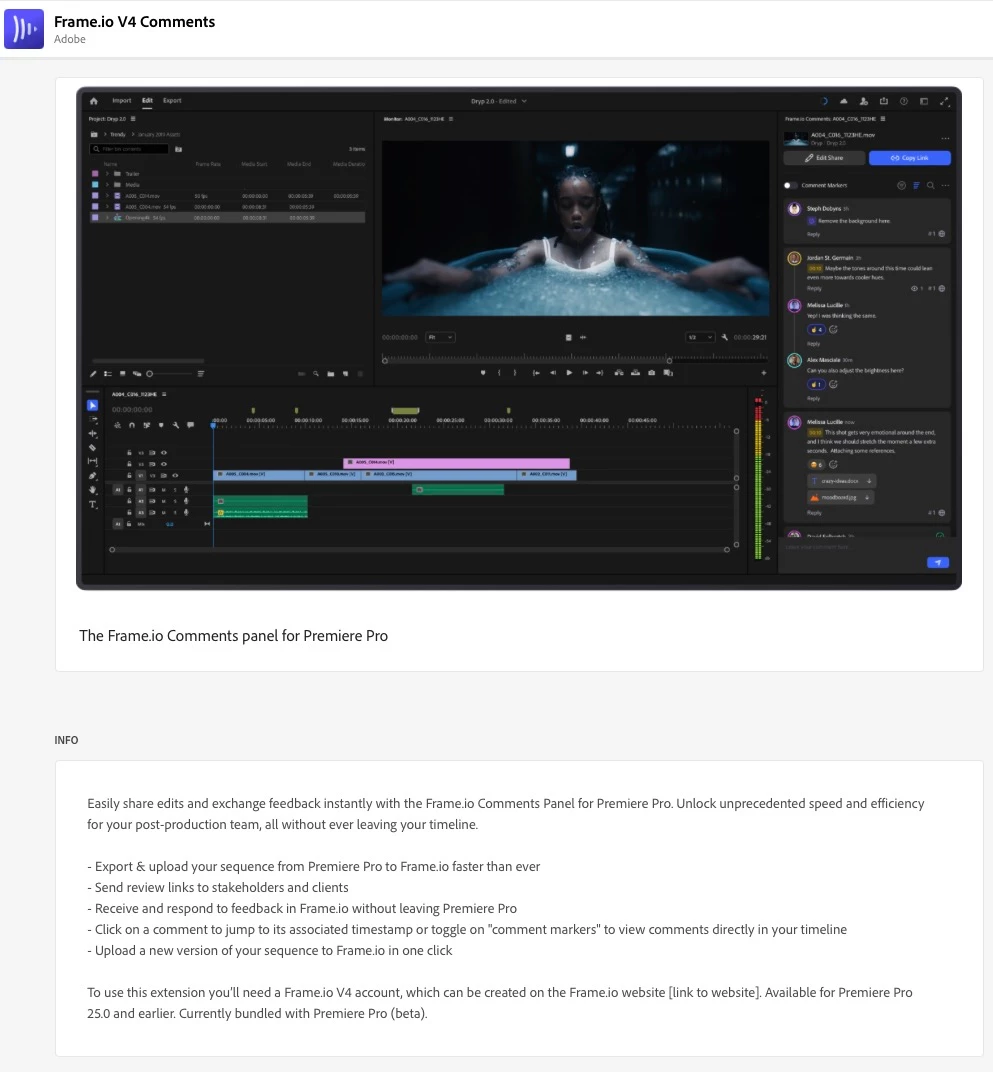Screen dimensions: 993x1072
Task: Expand the A005_C014.mov row
Action: 107,196
